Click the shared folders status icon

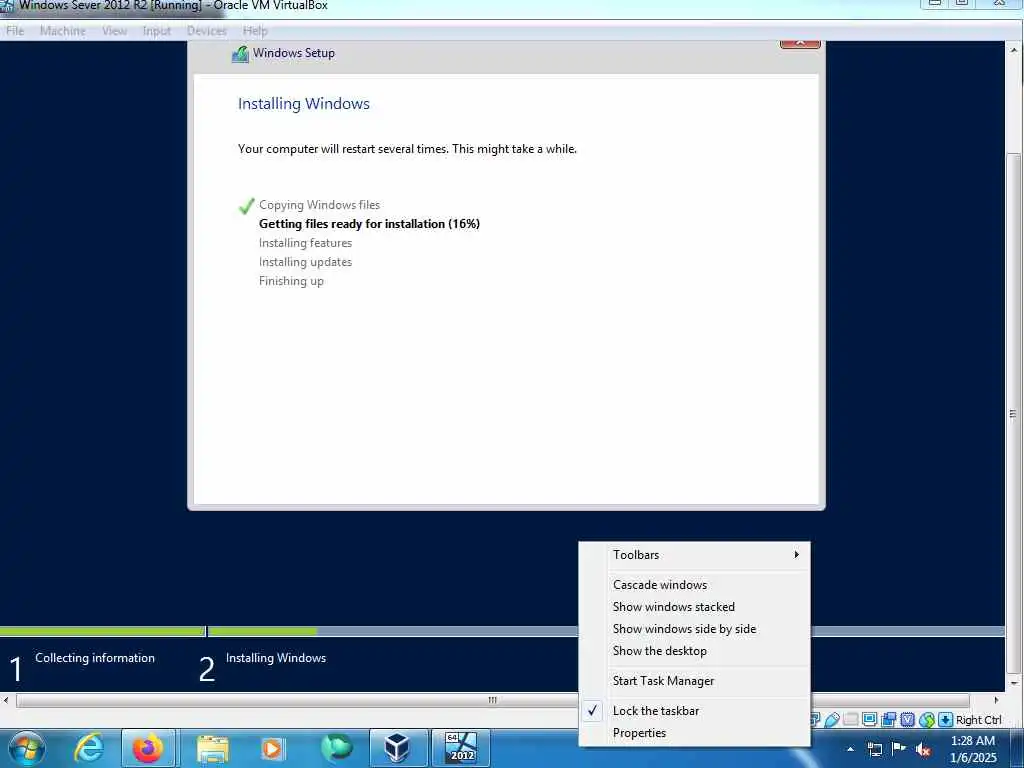[x=889, y=720]
